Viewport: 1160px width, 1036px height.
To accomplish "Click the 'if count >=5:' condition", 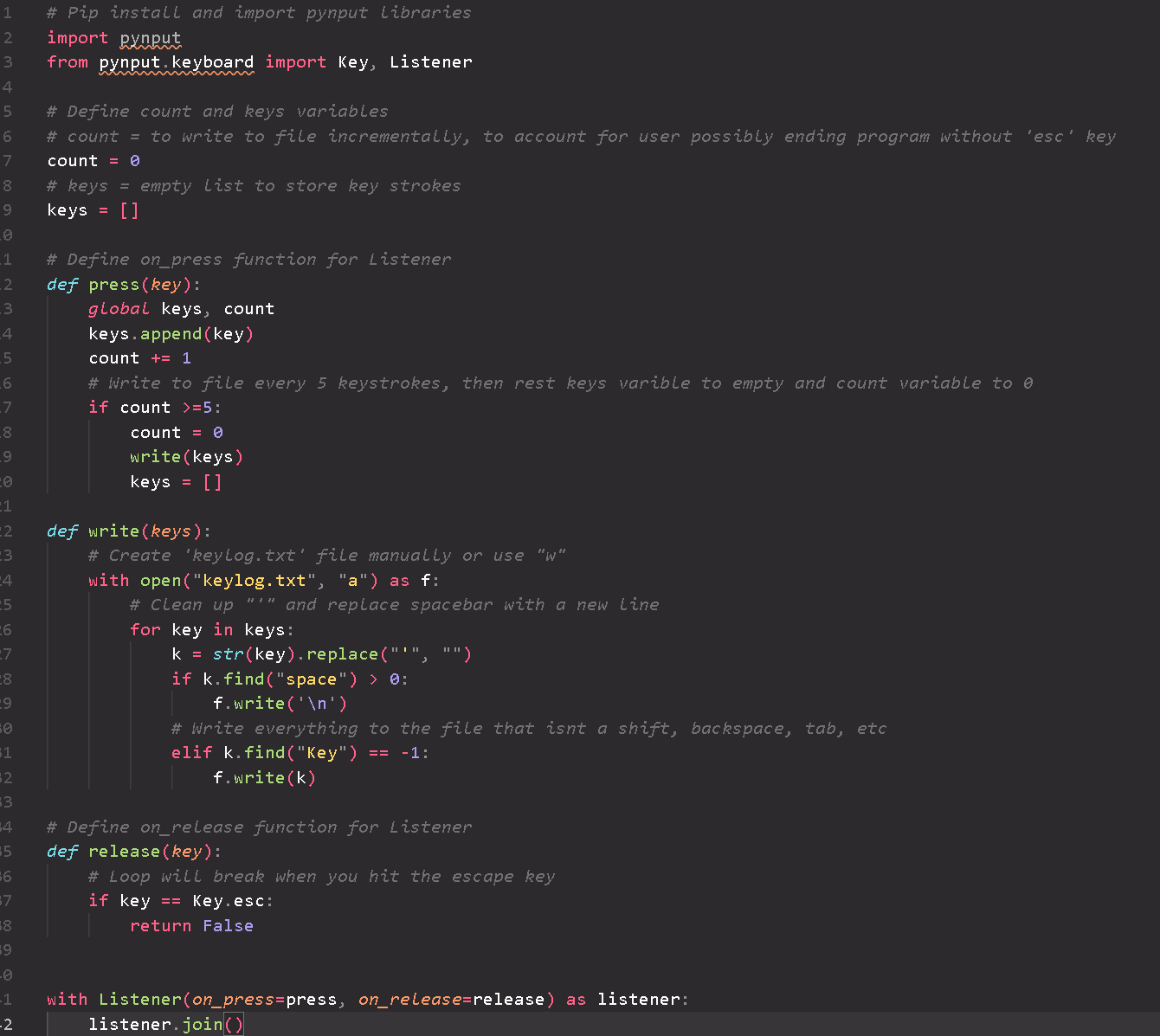I will 155,408.
